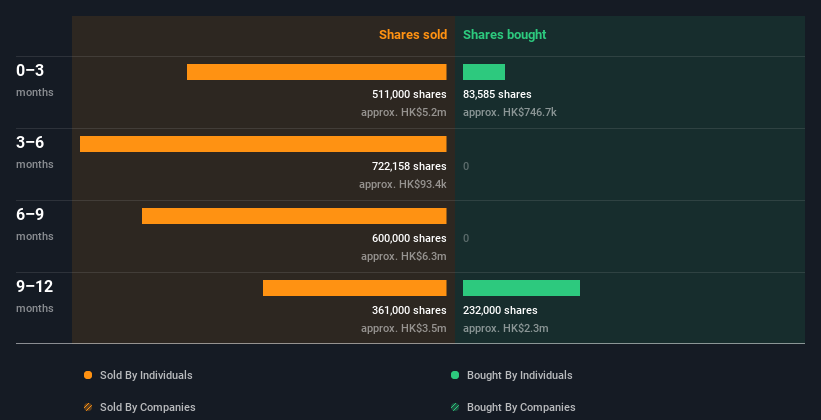Click the 3–6 months row label
Screen dimensions: 821x420
pyautogui.click(x=35, y=152)
